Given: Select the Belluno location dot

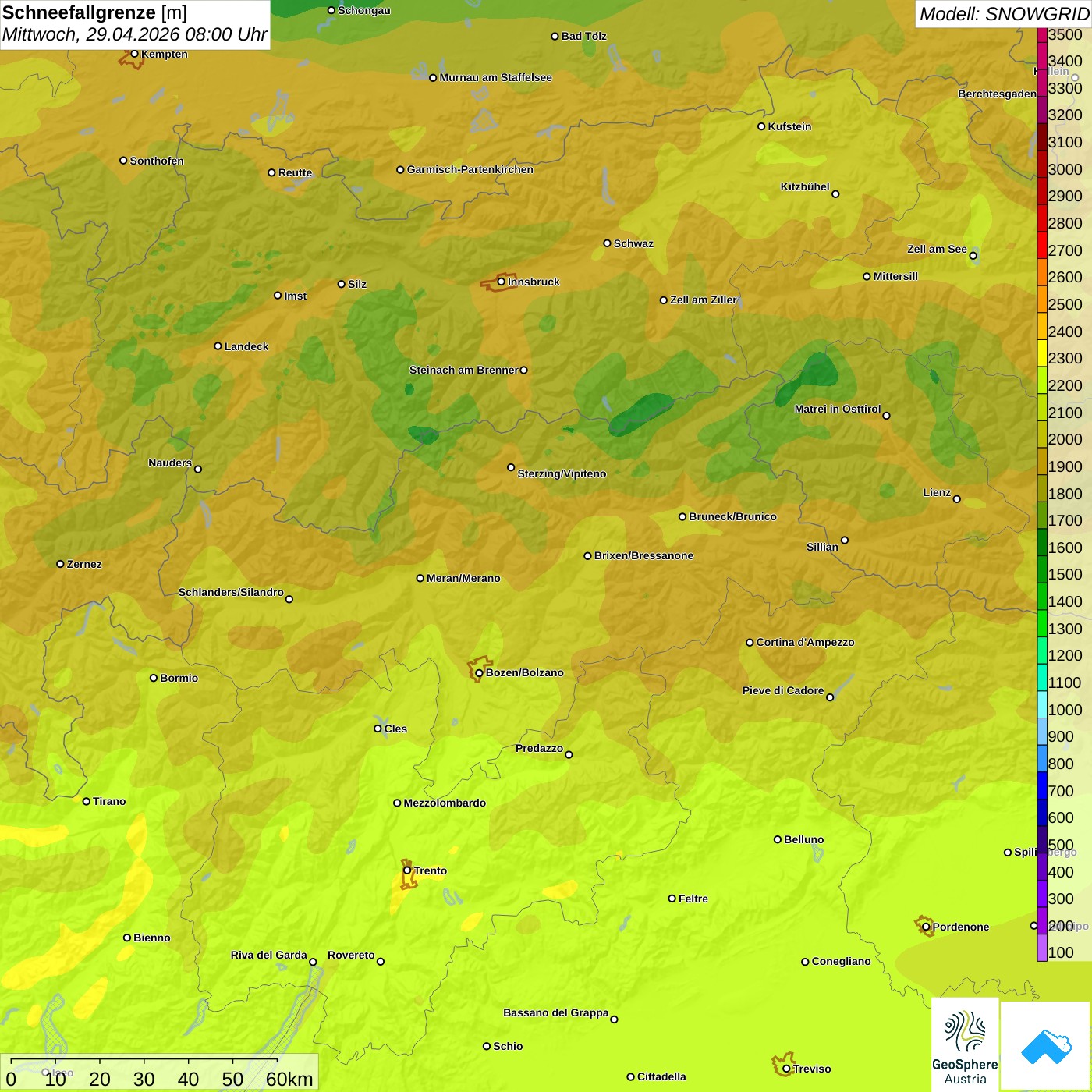Looking at the screenshot, I should 777,839.
